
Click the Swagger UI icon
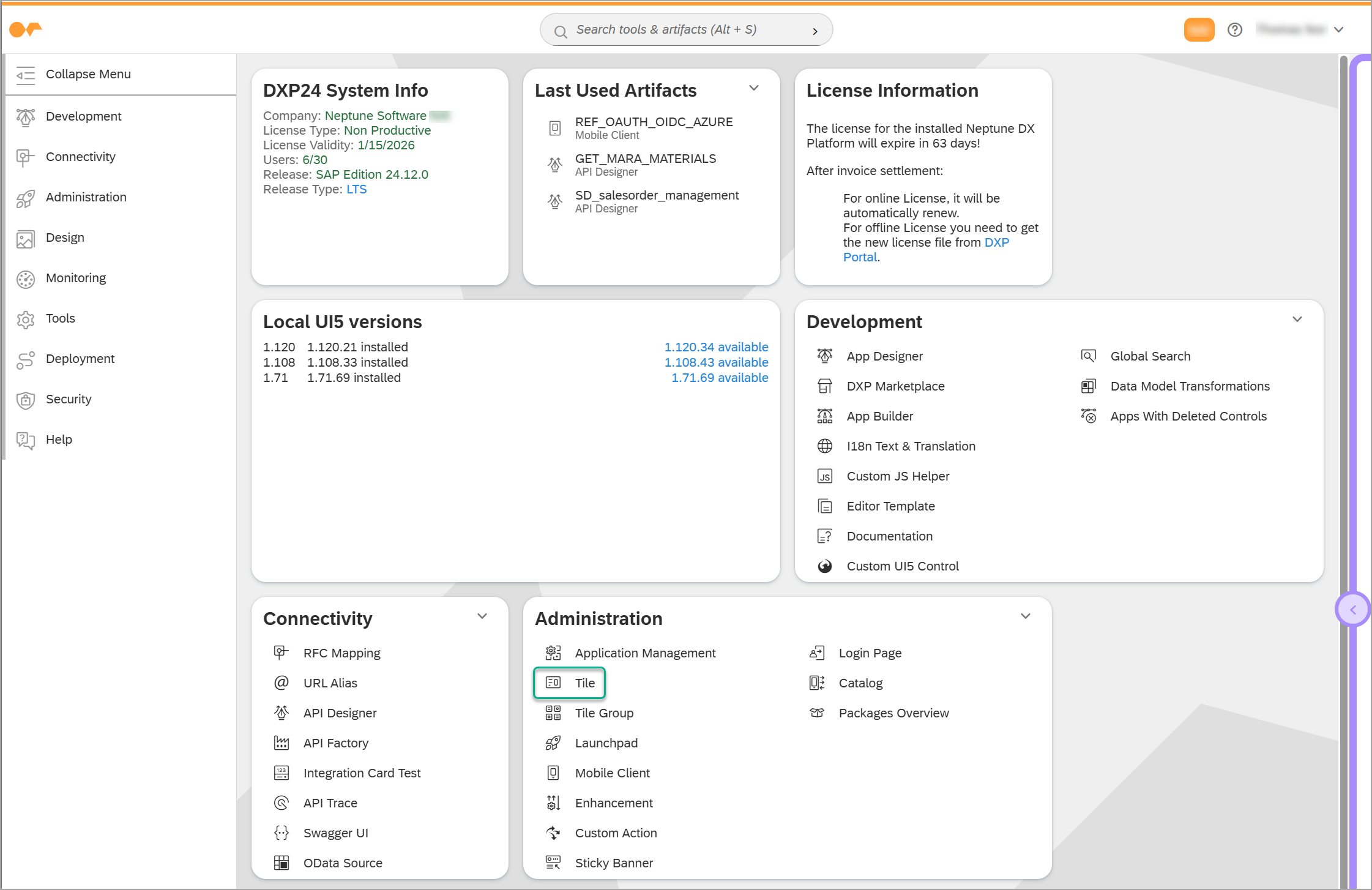pyautogui.click(x=281, y=833)
